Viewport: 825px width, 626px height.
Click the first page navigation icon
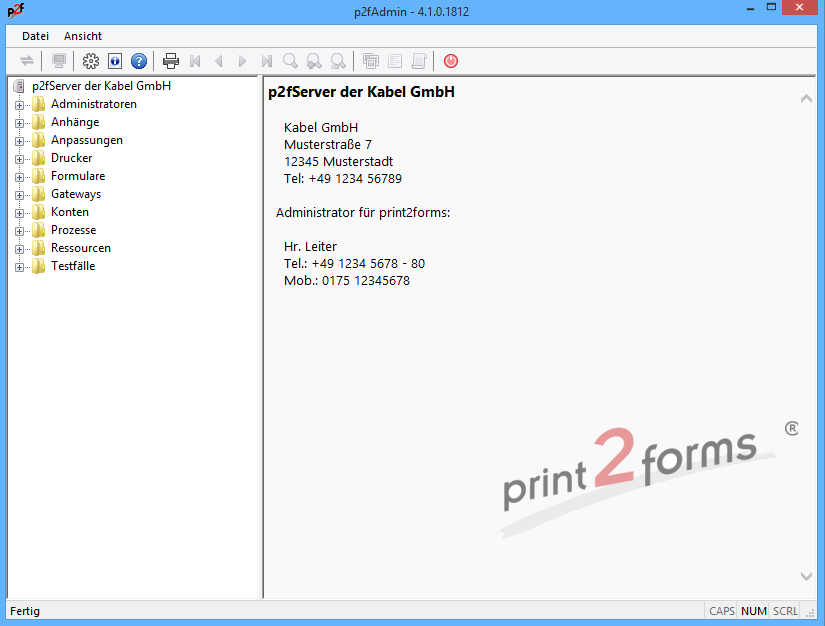(x=195, y=61)
